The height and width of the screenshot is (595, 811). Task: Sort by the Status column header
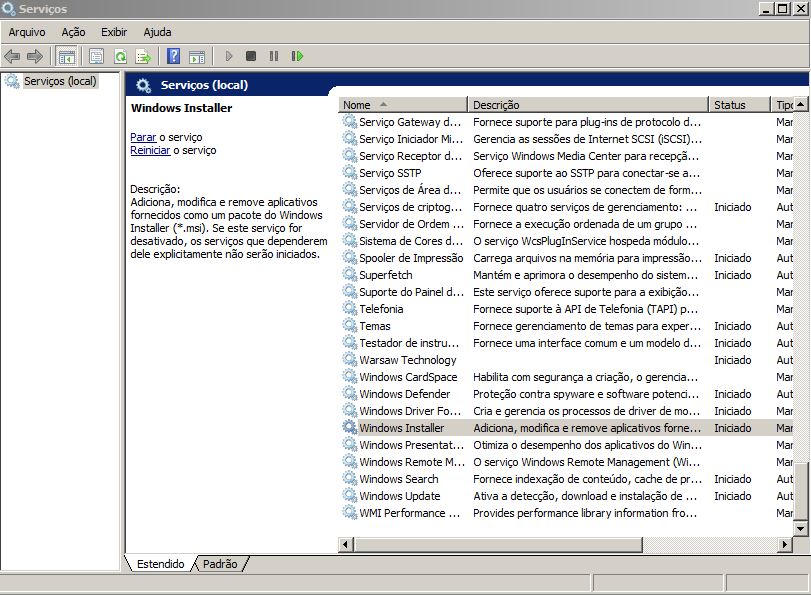739,105
